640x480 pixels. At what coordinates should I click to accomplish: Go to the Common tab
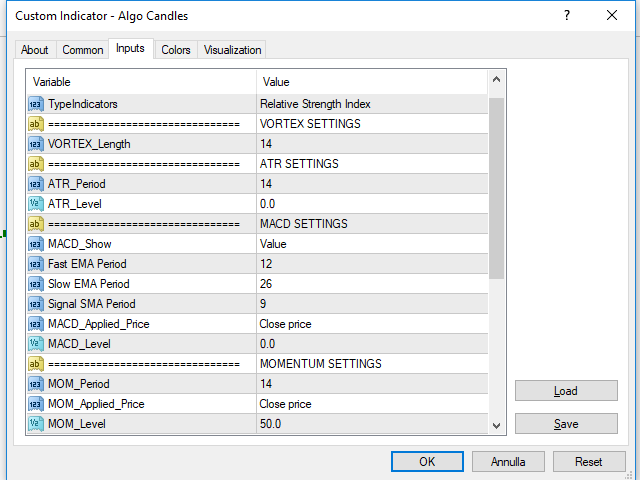click(x=82, y=50)
